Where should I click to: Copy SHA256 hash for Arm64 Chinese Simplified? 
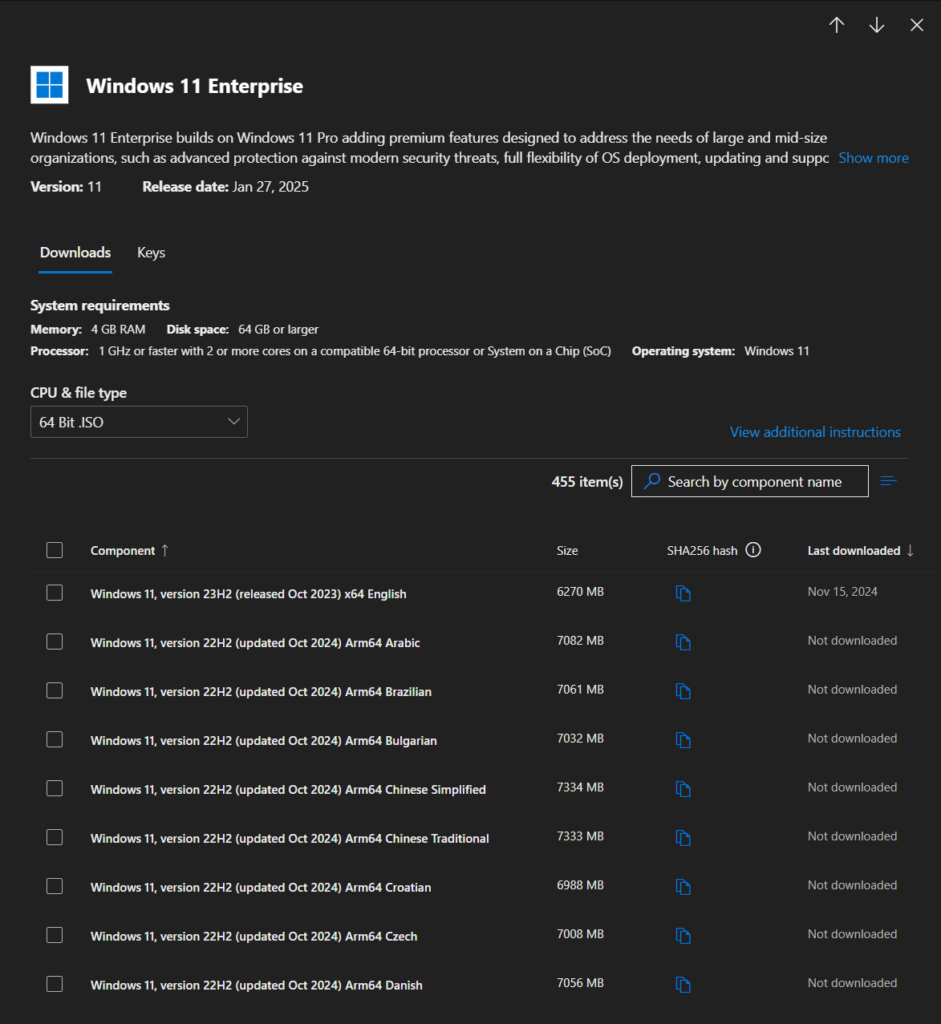click(683, 789)
